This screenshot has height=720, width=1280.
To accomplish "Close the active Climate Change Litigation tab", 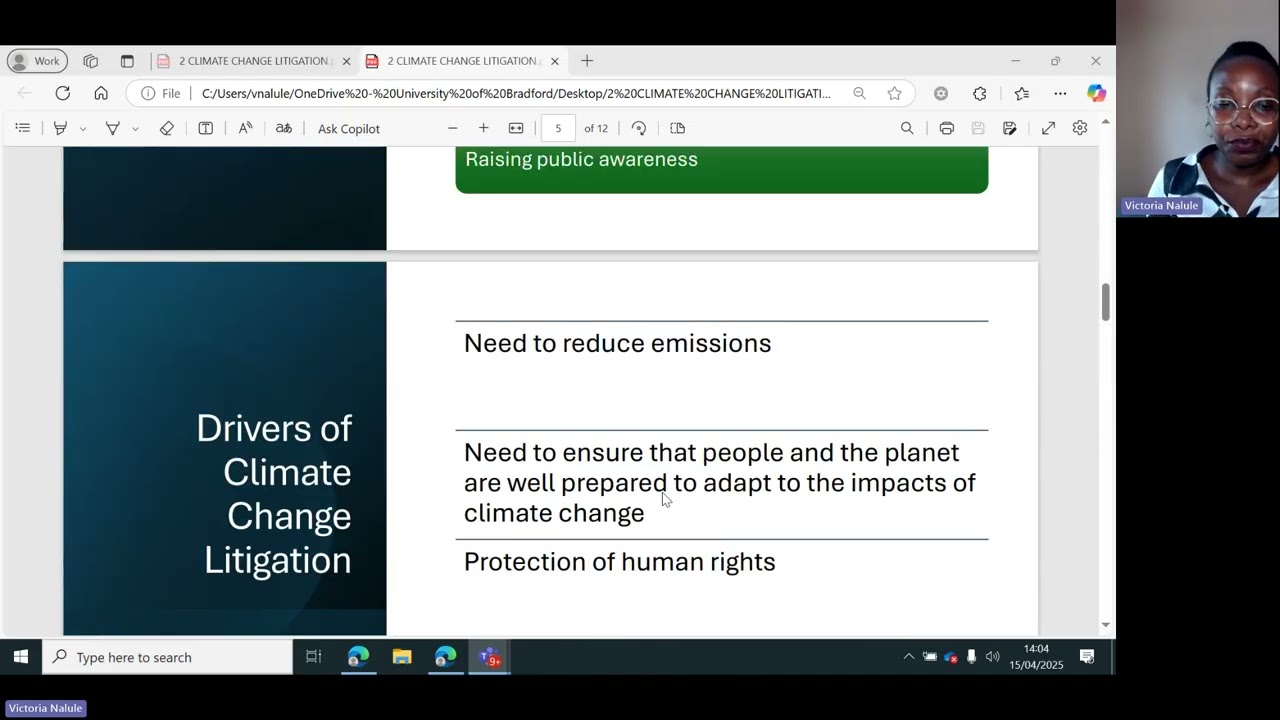I will pos(555,61).
